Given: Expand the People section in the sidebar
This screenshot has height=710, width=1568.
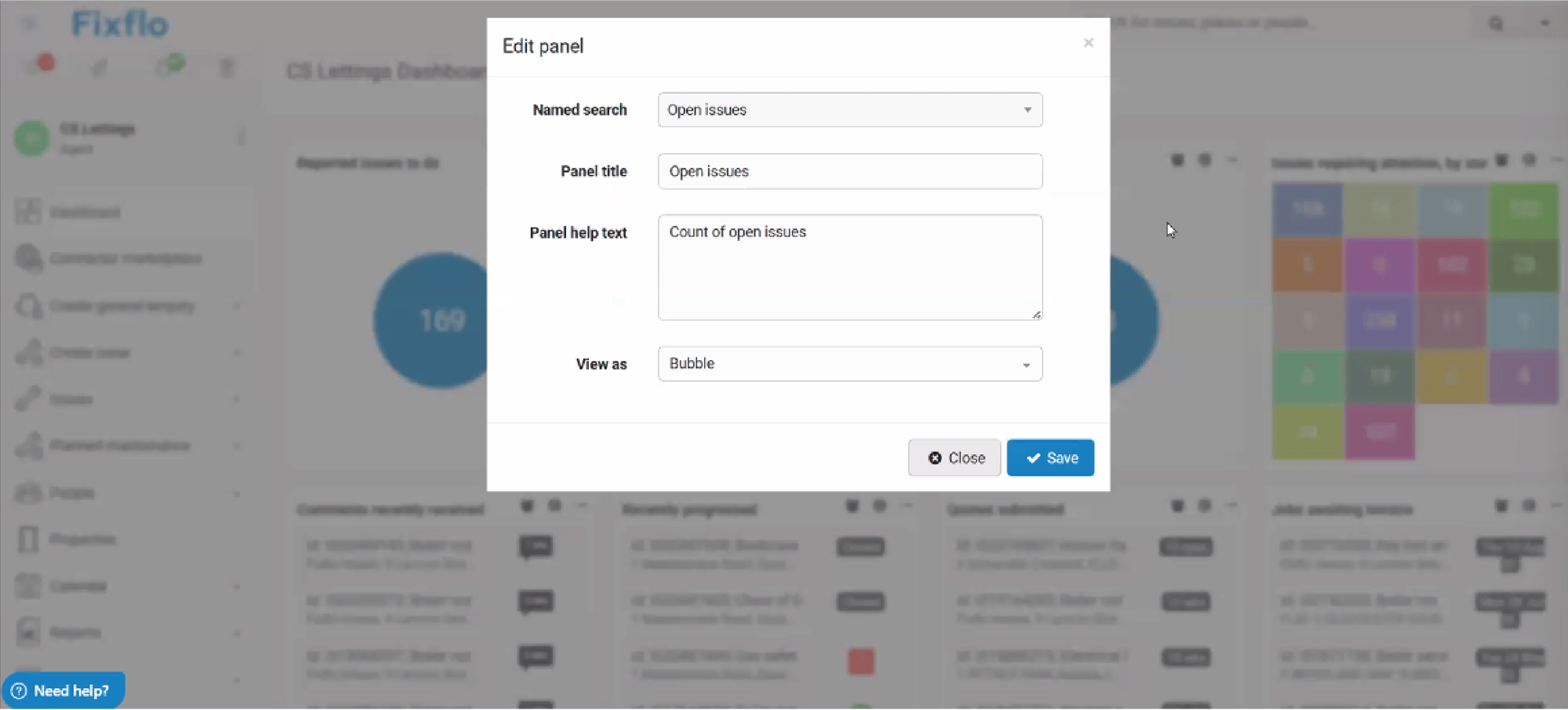Looking at the screenshot, I should 237,493.
